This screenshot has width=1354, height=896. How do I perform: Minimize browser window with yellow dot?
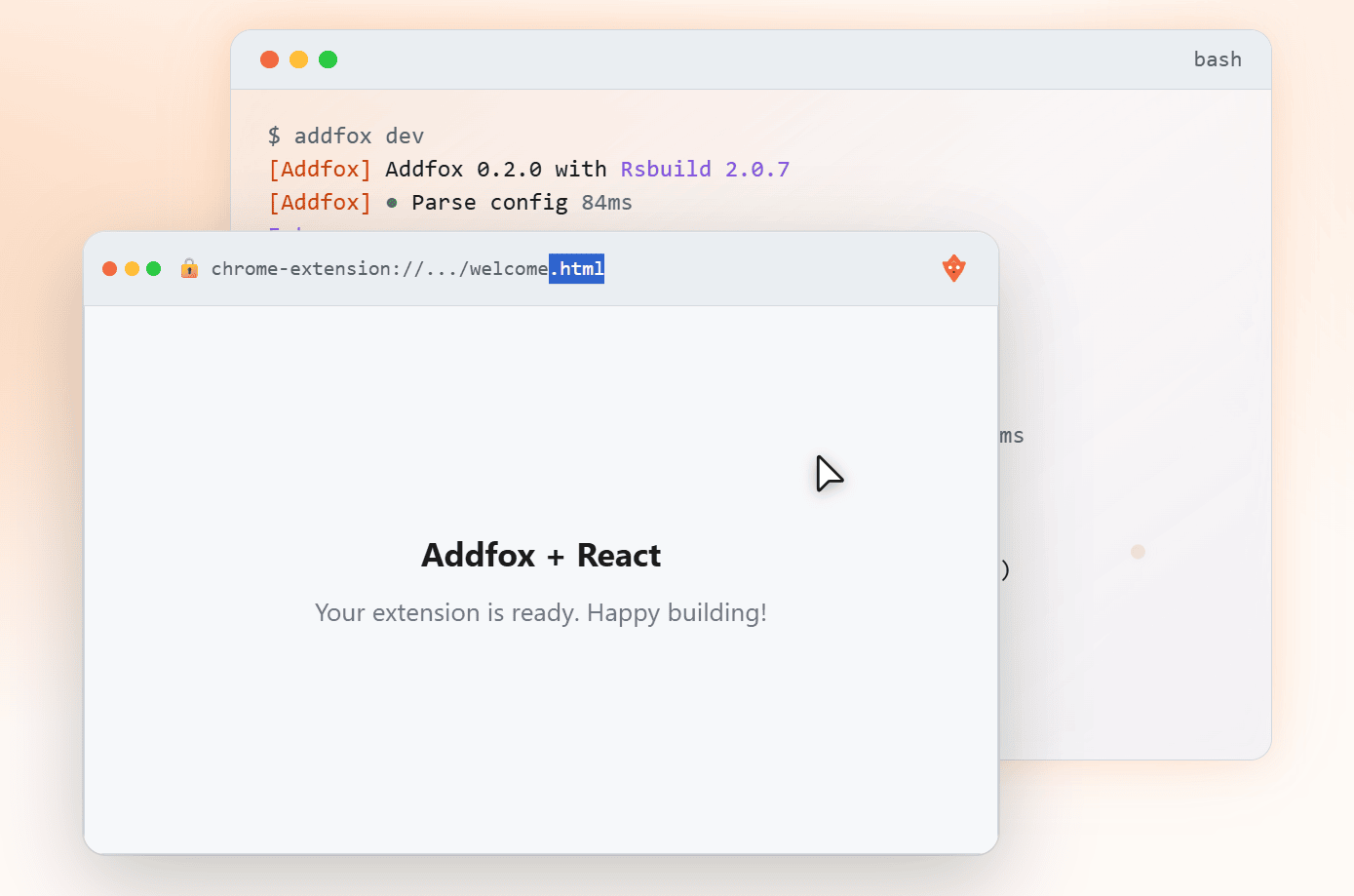point(132,269)
